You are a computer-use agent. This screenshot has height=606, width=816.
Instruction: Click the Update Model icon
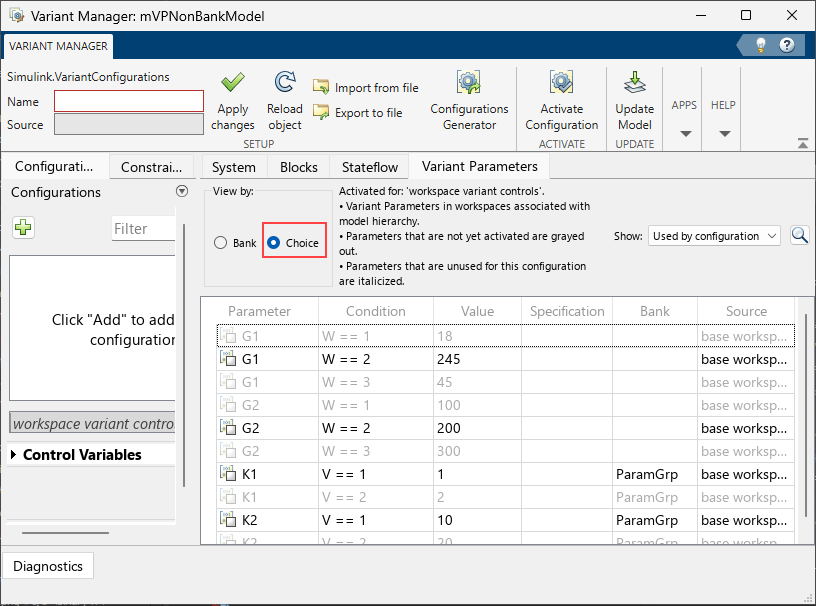pos(634,82)
